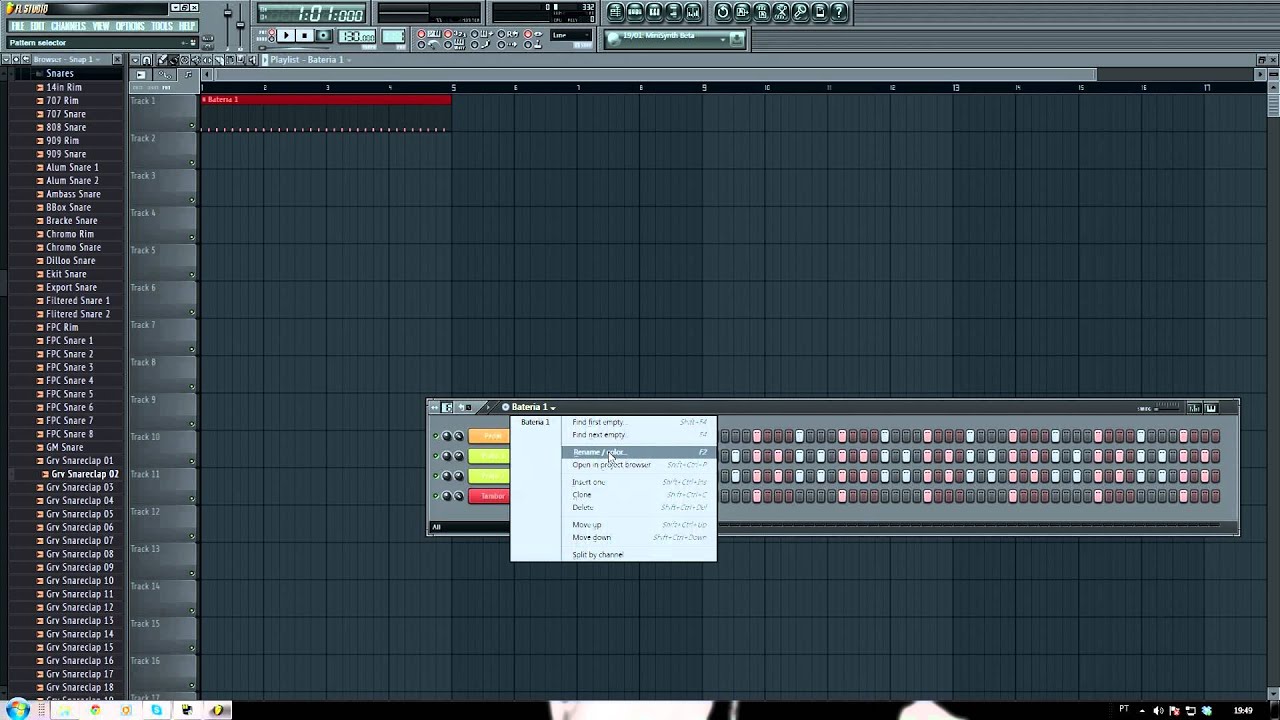Select 'Open in project browser' menu entry
The image size is (1280, 720).
click(637, 465)
